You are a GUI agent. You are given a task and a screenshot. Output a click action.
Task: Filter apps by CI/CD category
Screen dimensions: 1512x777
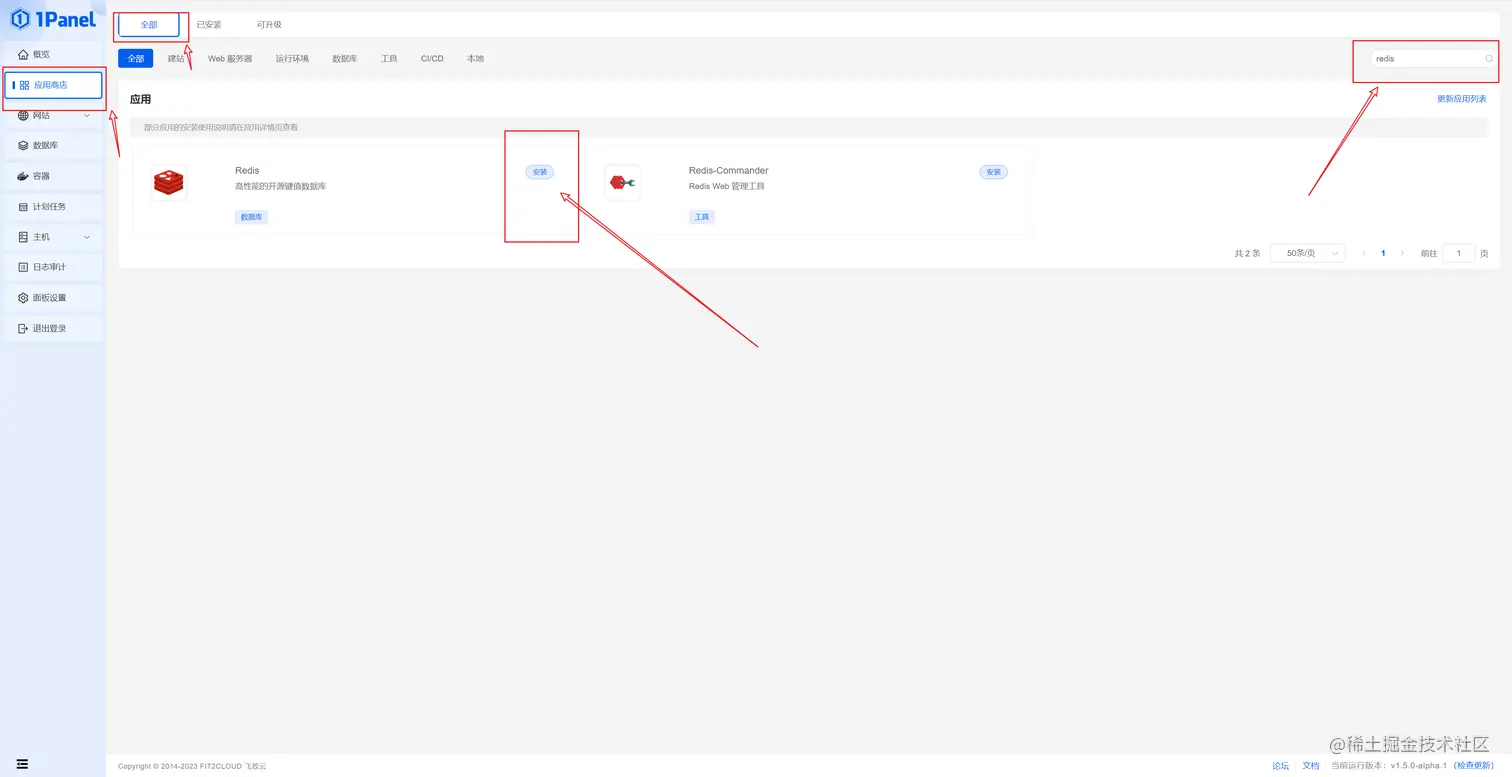tap(432, 59)
